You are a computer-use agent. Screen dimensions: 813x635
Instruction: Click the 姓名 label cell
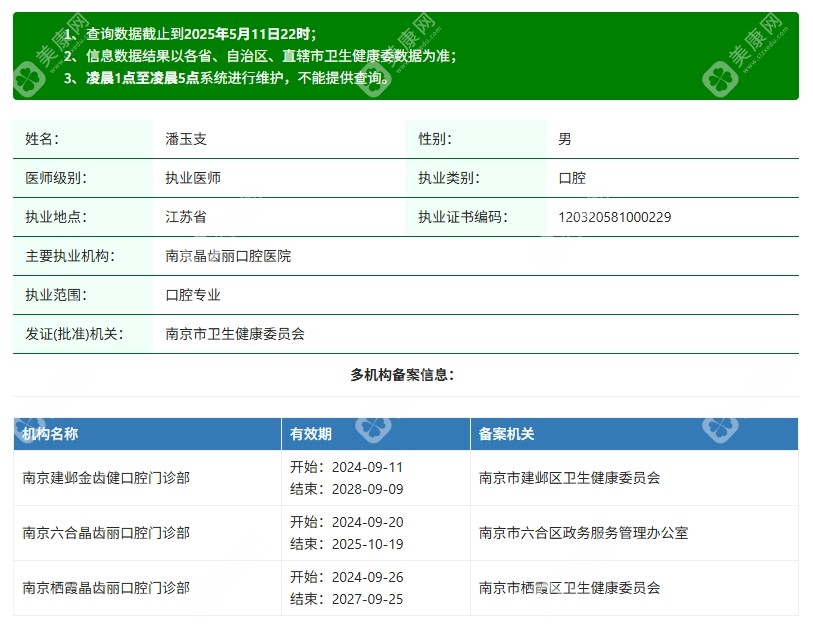pyautogui.click(x=83, y=139)
